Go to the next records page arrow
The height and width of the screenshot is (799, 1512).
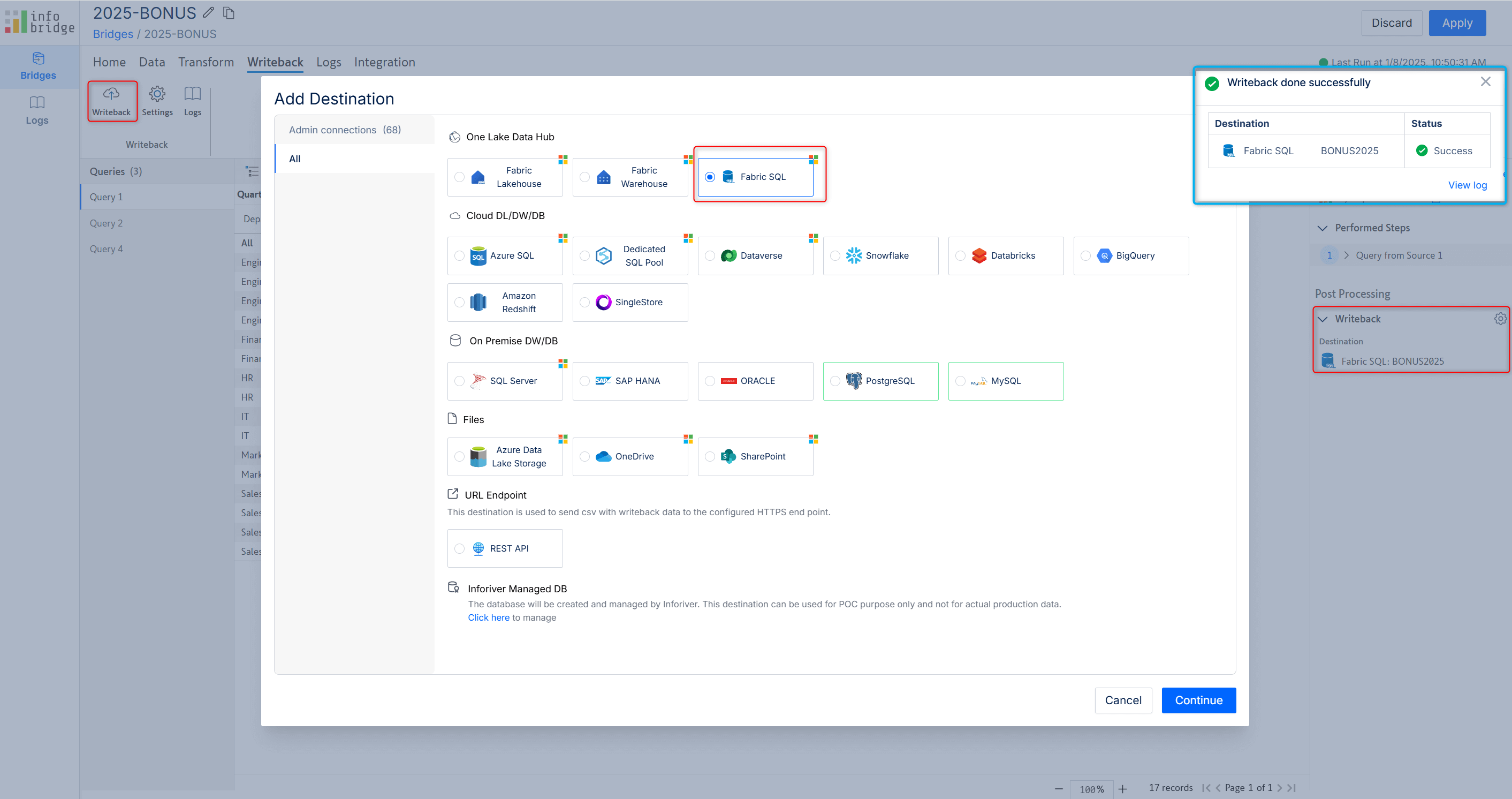point(1280,788)
